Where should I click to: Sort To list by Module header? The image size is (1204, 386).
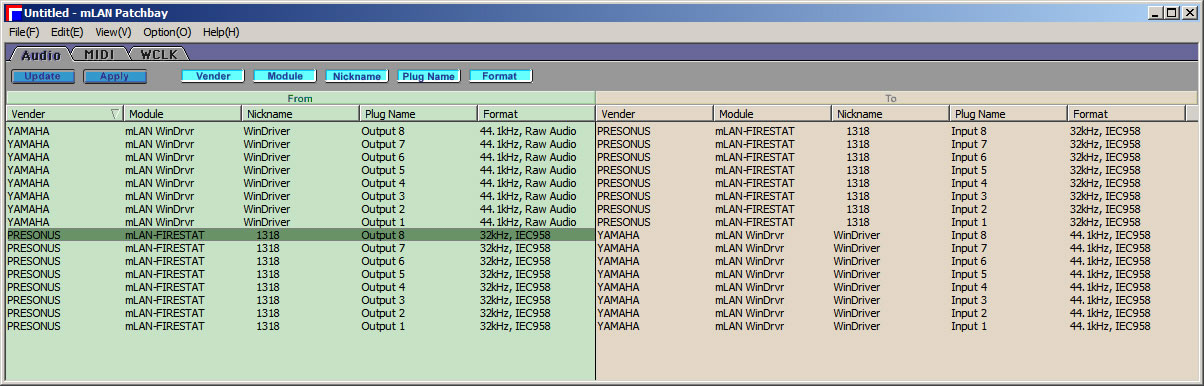773,114
